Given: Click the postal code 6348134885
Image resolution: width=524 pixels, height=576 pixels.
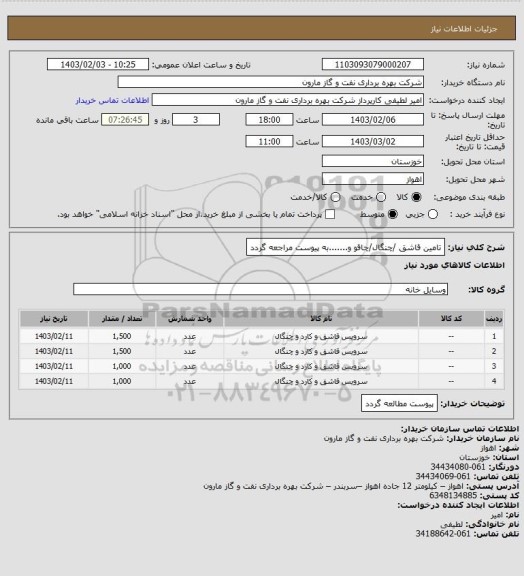Looking at the screenshot, I should pos(453,496).
